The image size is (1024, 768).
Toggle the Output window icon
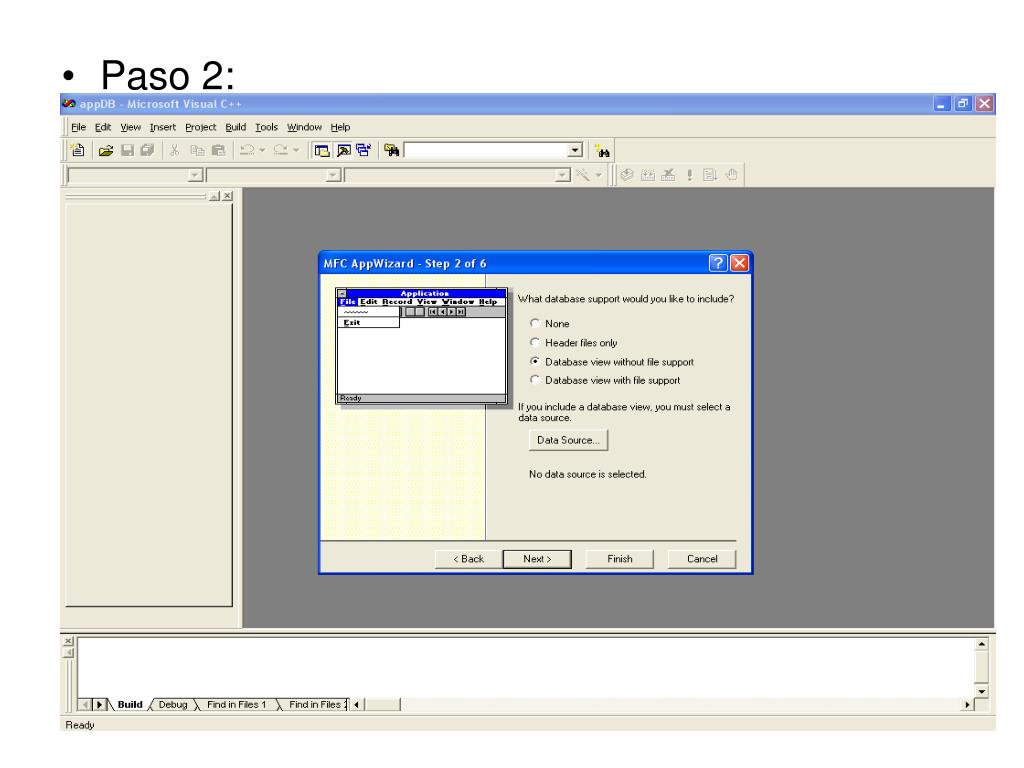(x=344, y=150)
